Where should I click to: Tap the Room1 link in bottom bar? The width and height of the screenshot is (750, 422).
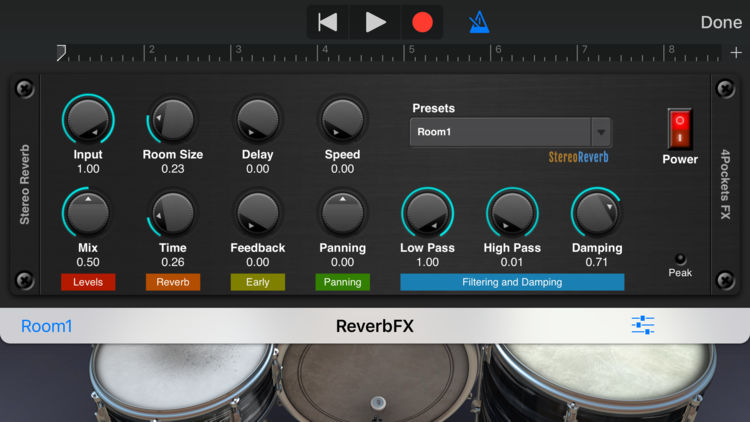click(x=47, y=326)
